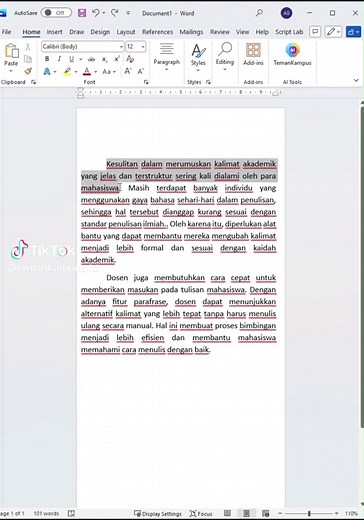364x520 pixels.
Task: Switch to the Design tab
Action: pyautogui.click(x=100, y=32)
